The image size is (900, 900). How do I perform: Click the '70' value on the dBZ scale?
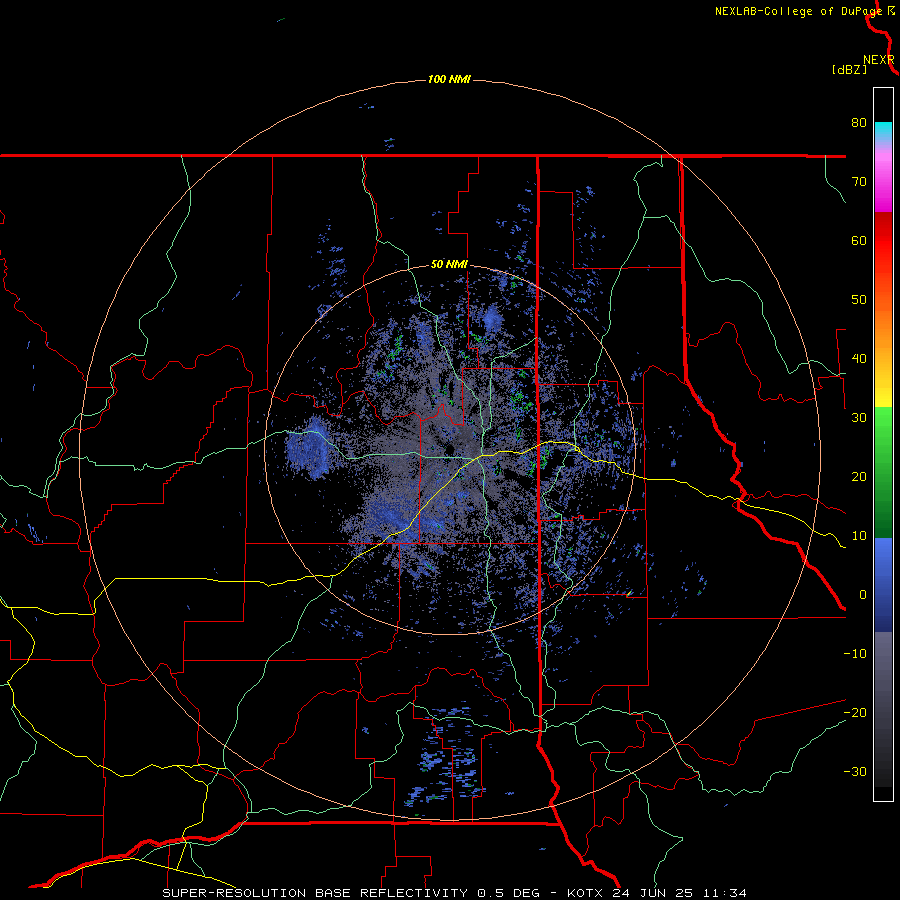(859, 181)
